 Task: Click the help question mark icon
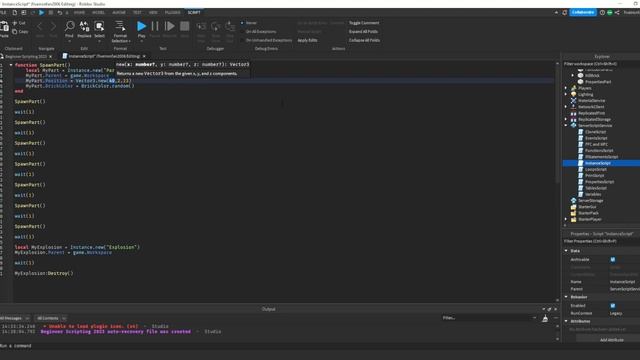[x=602, y=13]
